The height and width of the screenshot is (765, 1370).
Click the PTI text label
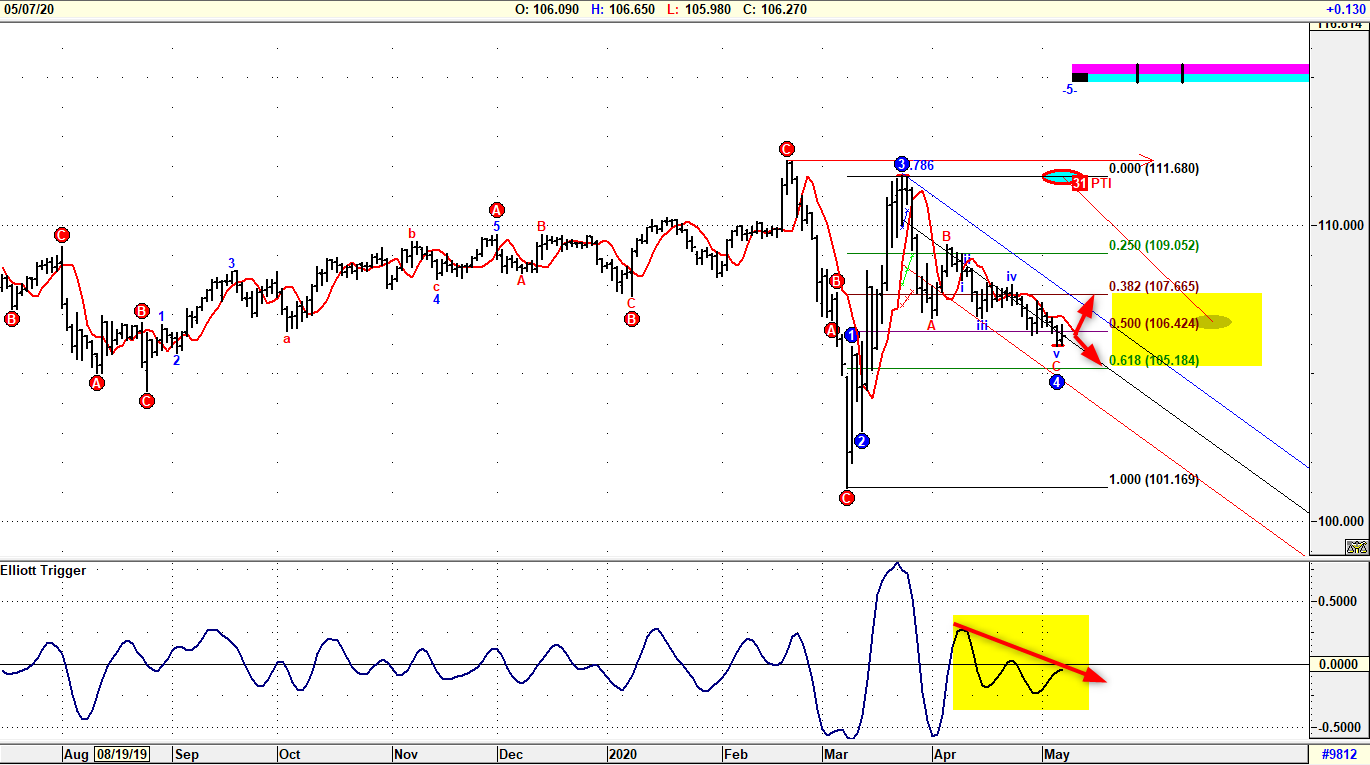tap(1101, 183)
